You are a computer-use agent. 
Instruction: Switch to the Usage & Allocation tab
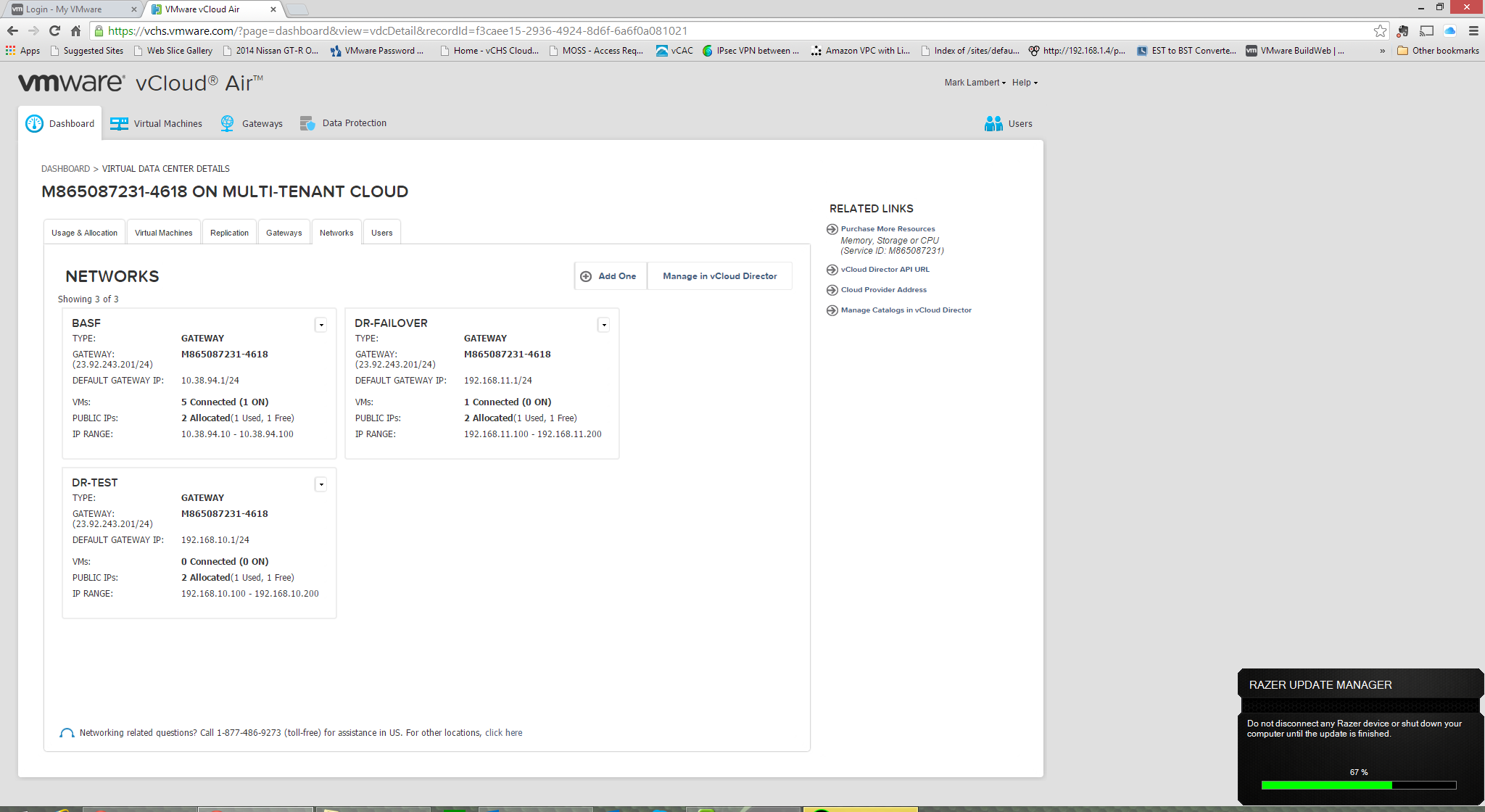tap(84, 233)
